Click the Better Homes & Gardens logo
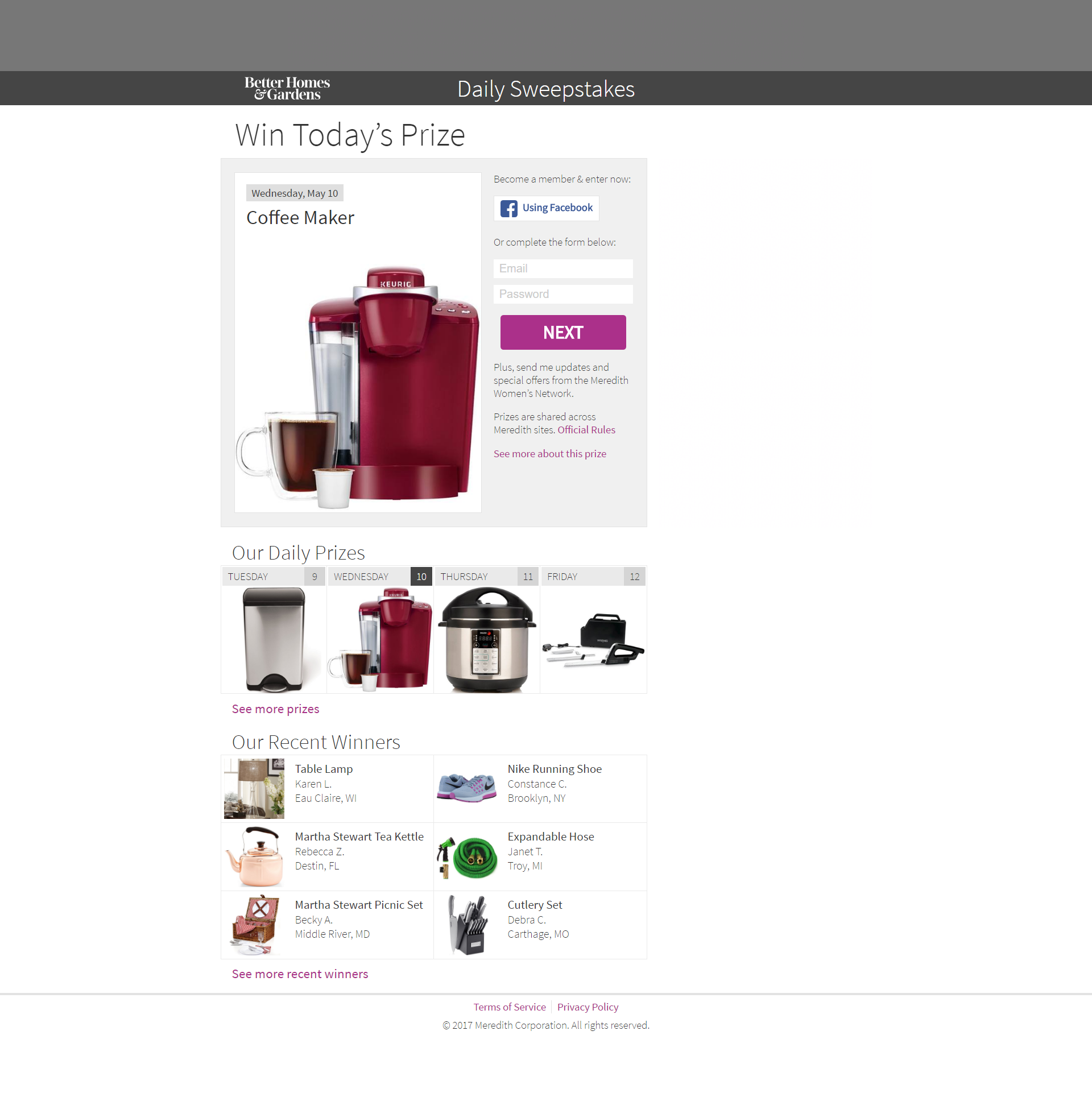1092x1093 pixels. point(287,89)
